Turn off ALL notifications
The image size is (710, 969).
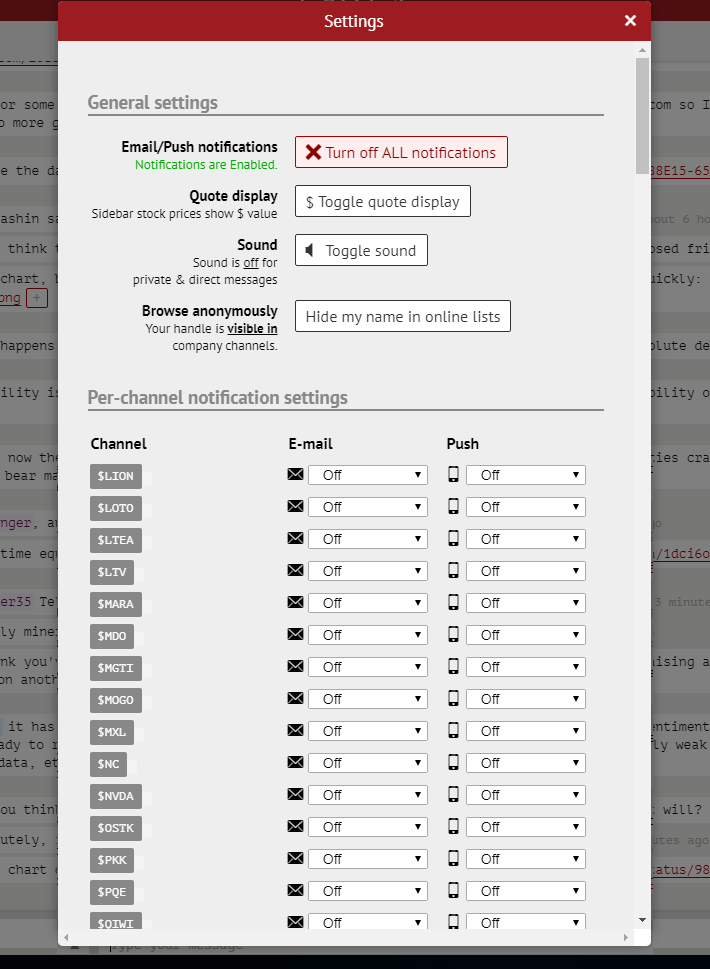pyautogui.click(x=401, y=152)
